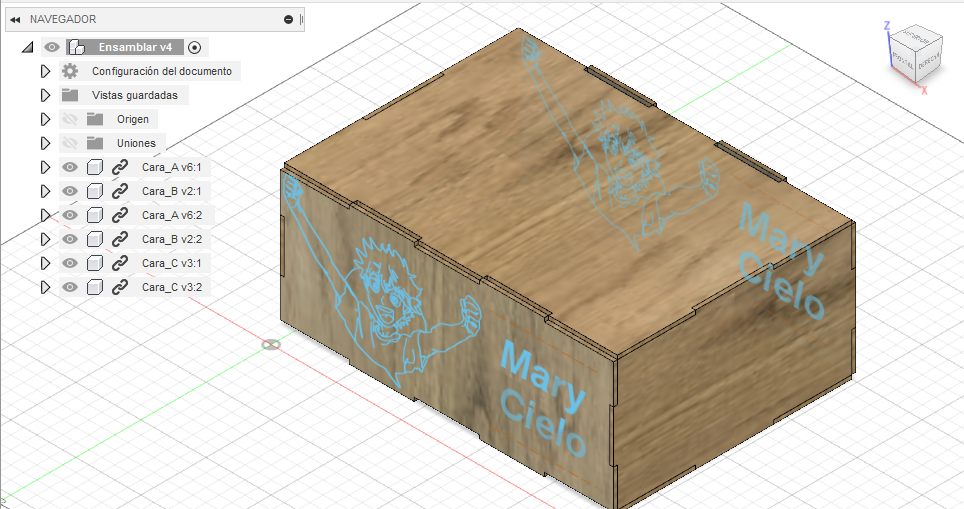Click the origin point marker in viewport
Image resolution: width=964 pixels, height=509 pixels.
[271, 344]
